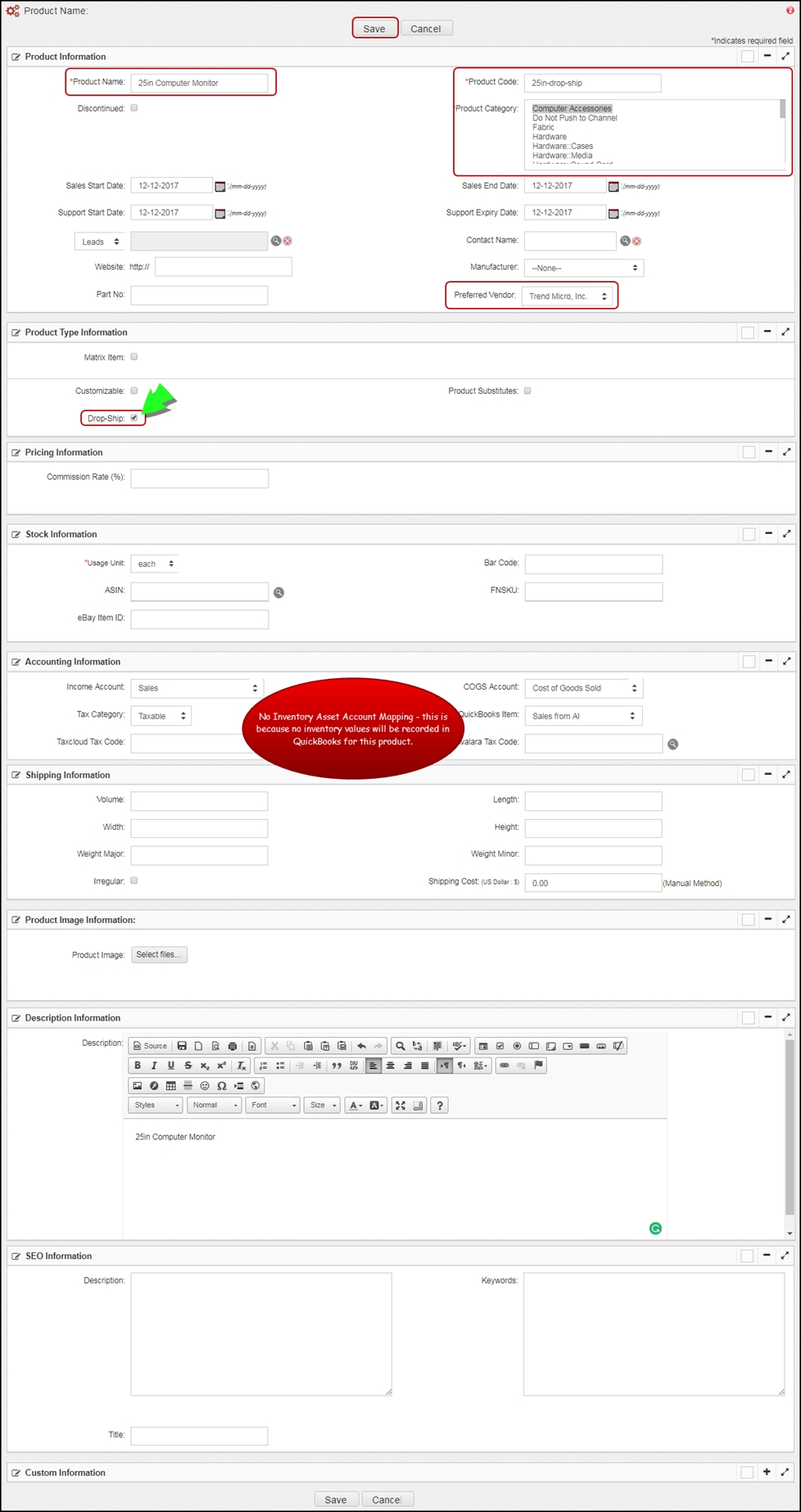Viewport: 801px width, 1512px height.
Task: Click the Product Name input field
Action: pos(199,83)
